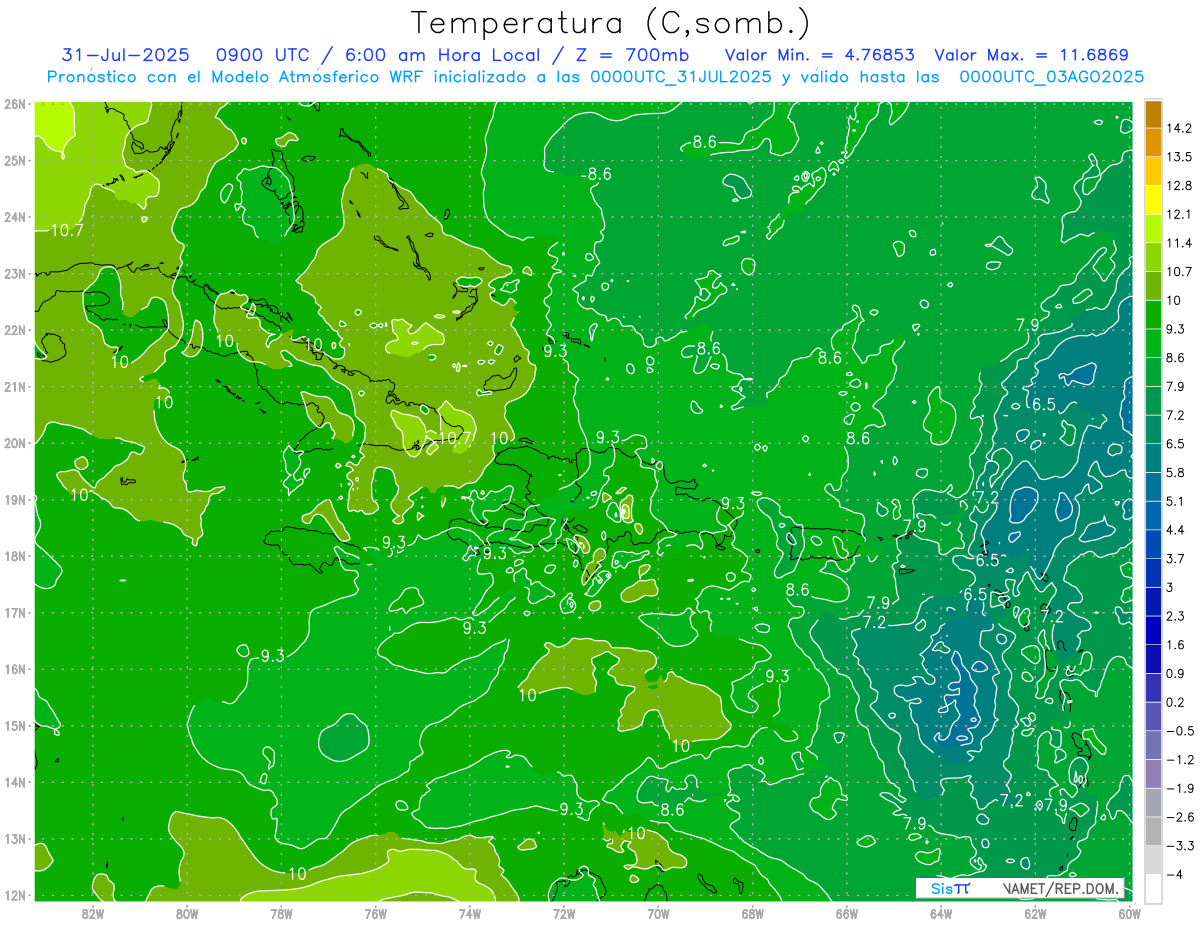Click the 74W longitude axis label
The image size is (1200, 927).
pos(469,913)
